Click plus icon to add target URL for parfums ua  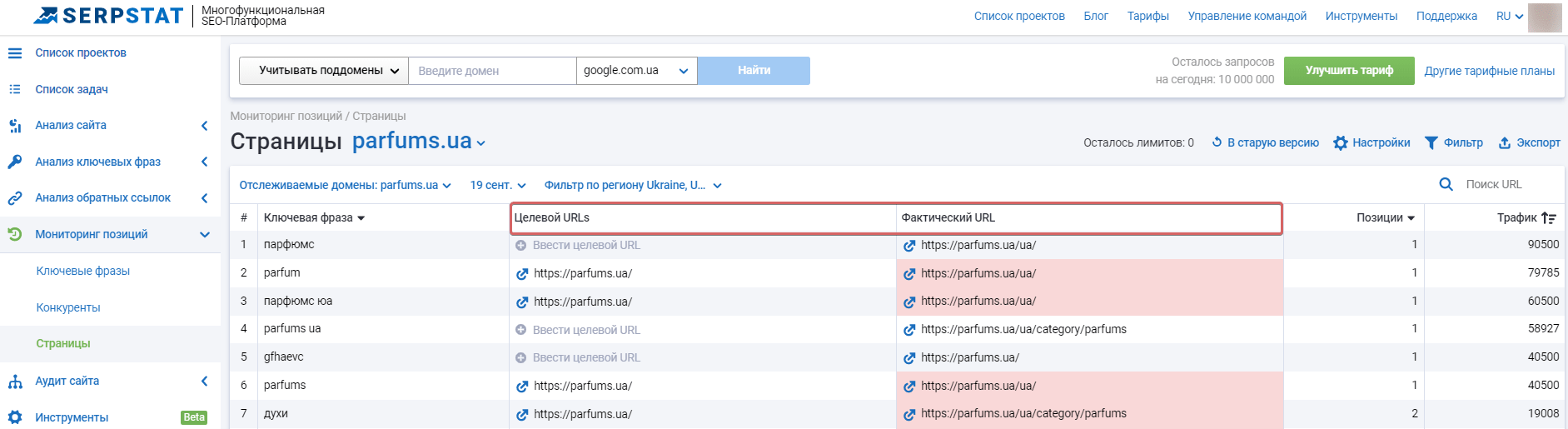pyautogui.click(x=520, y=330)
